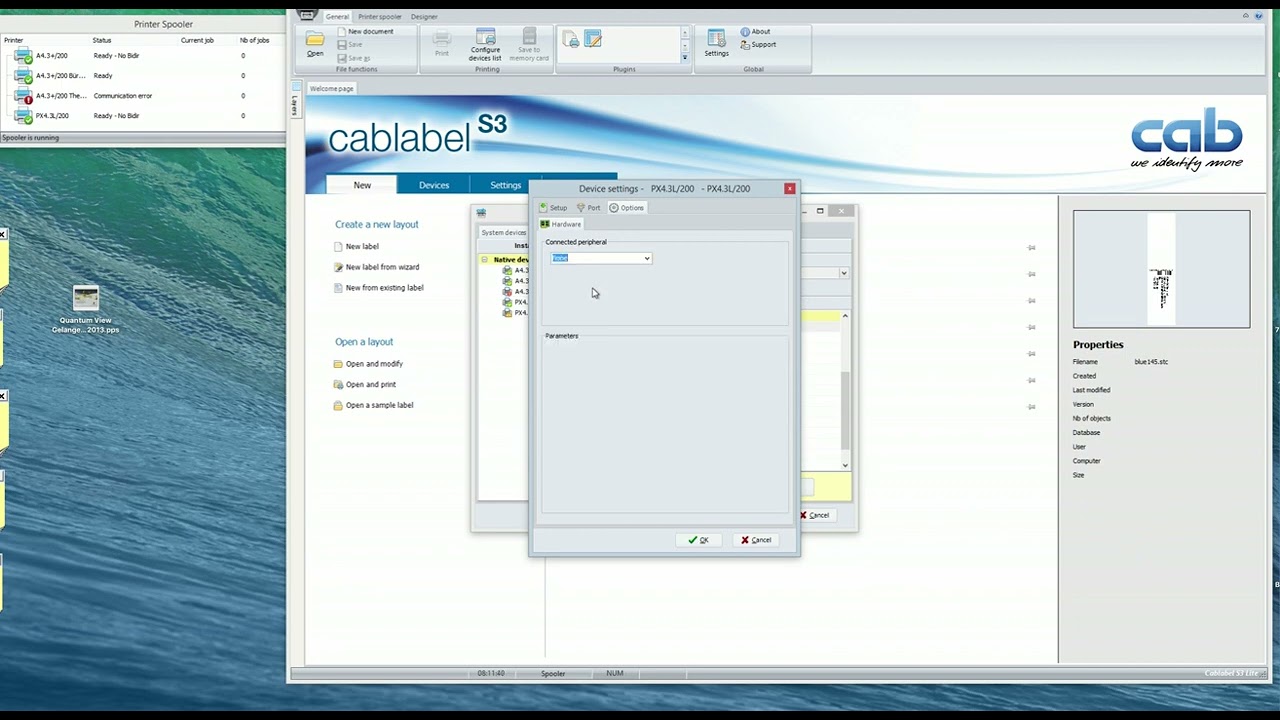Click the Quantum View desktop file icon

point(86,310)
